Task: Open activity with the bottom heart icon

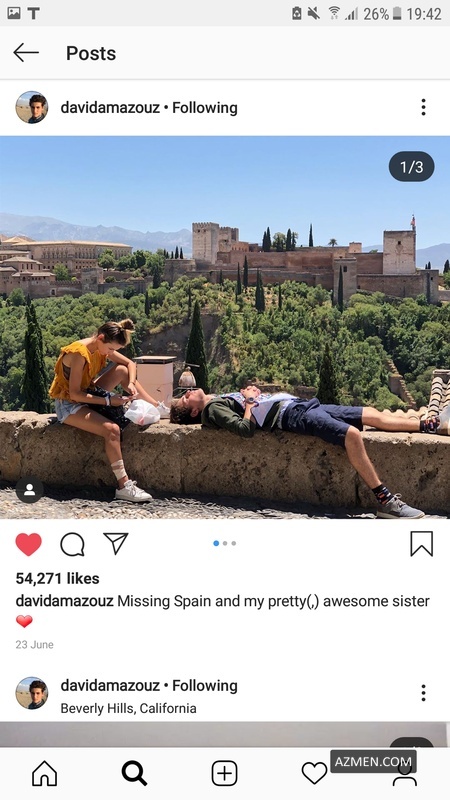Action: click(x=314, y=773)
